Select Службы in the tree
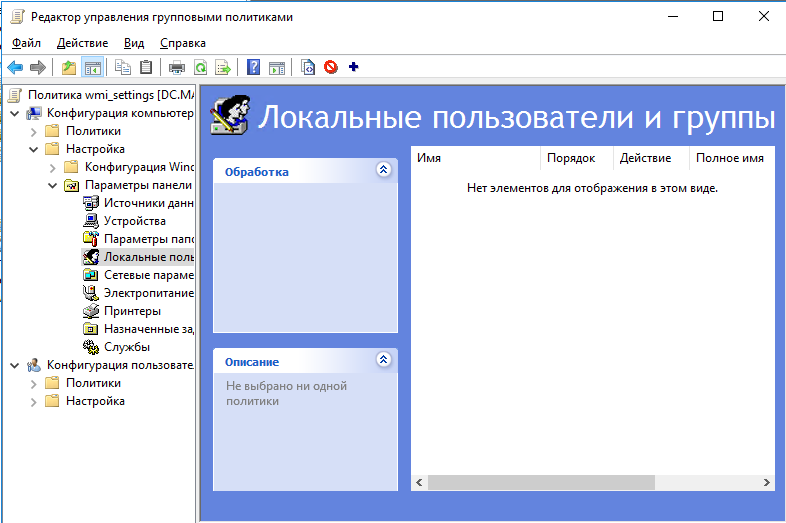Image resolution: width=786 pixels, height=523 pixels. point(127,347)
